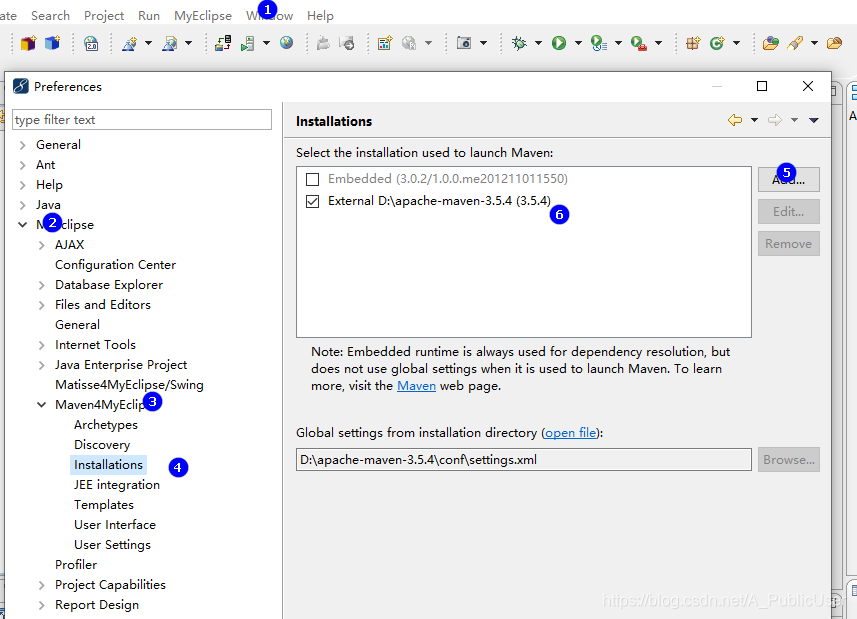Click the Debug bug icon
Screen dimensions: 857x619
click(x=519, y=43)
